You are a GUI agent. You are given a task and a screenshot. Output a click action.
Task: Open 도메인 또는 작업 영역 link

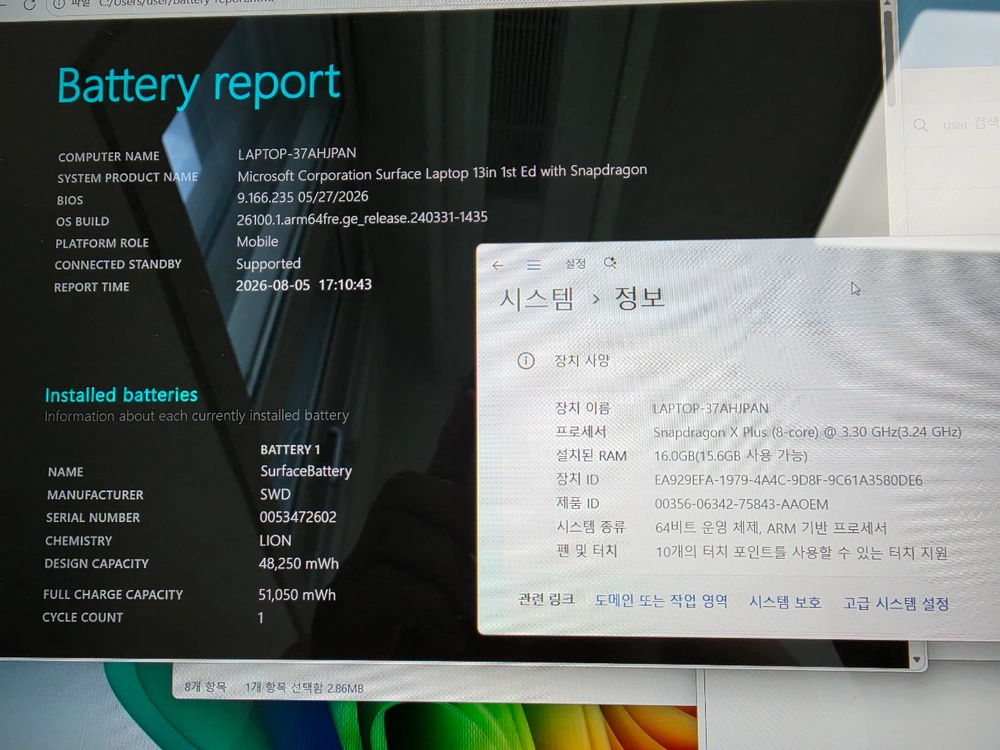[661, 601]
